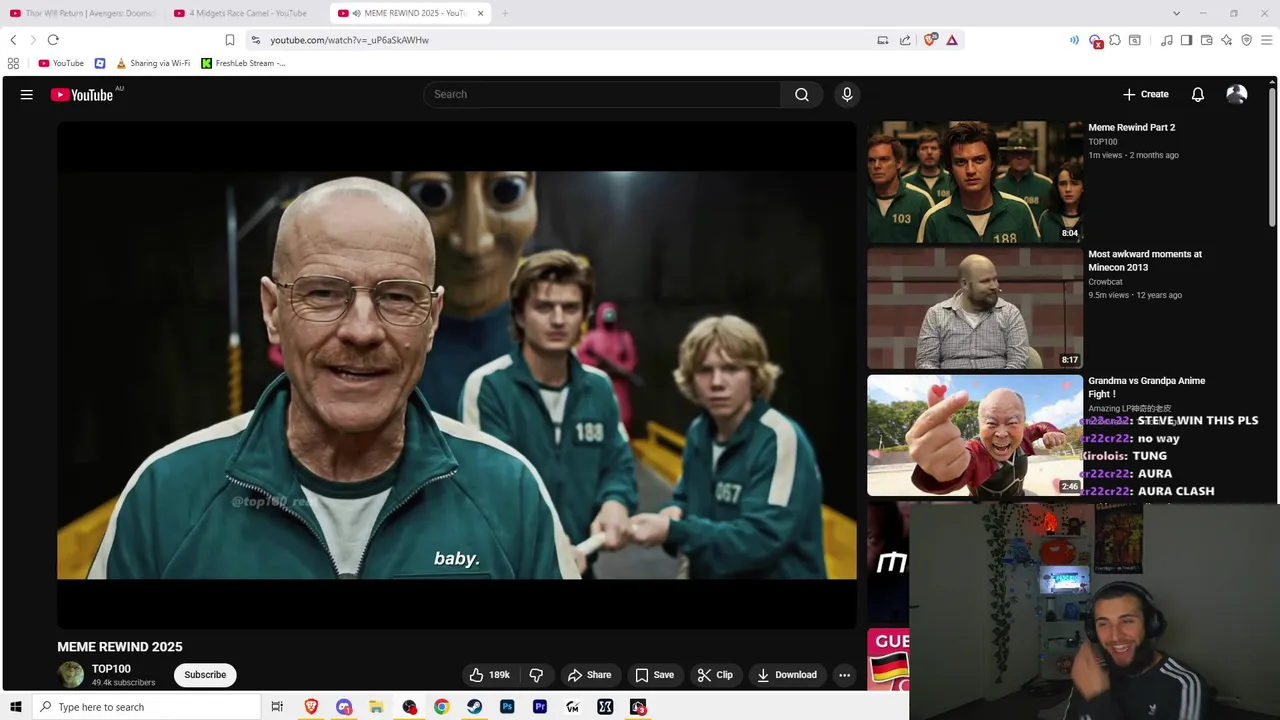The height and width of the screenshot is (720, 1280).
Task: Save the video with Save button
Action: point(655,675)
